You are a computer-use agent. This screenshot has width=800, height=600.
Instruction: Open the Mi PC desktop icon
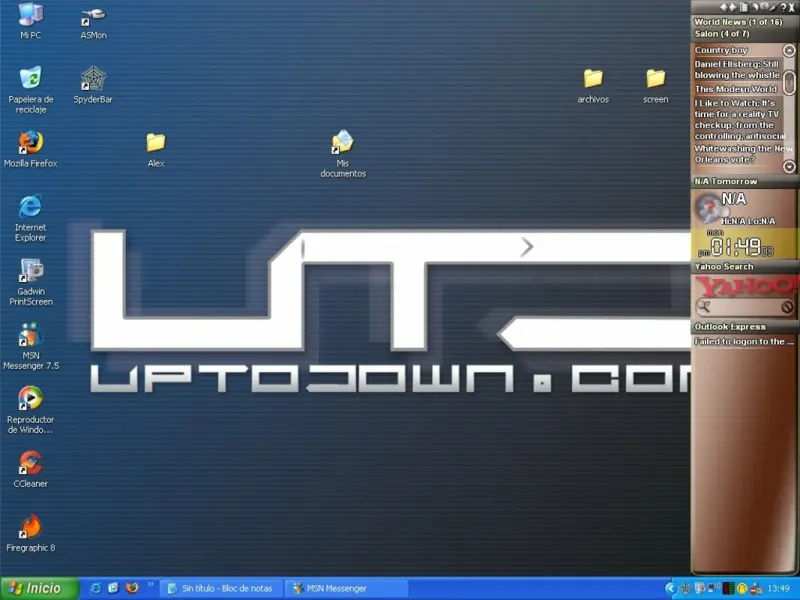click(31, 20)
